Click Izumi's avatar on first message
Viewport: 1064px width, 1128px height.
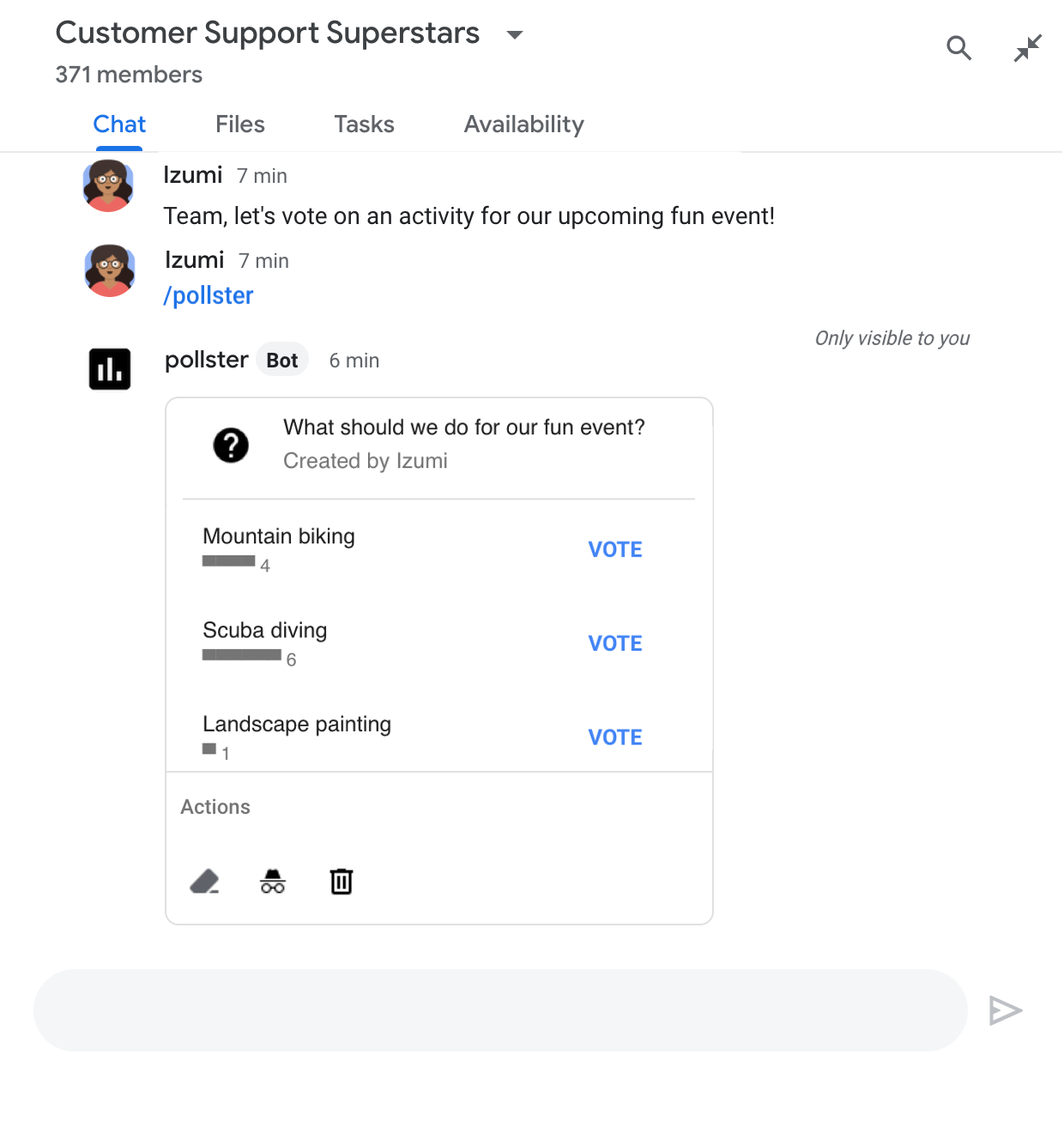point(108,185)
